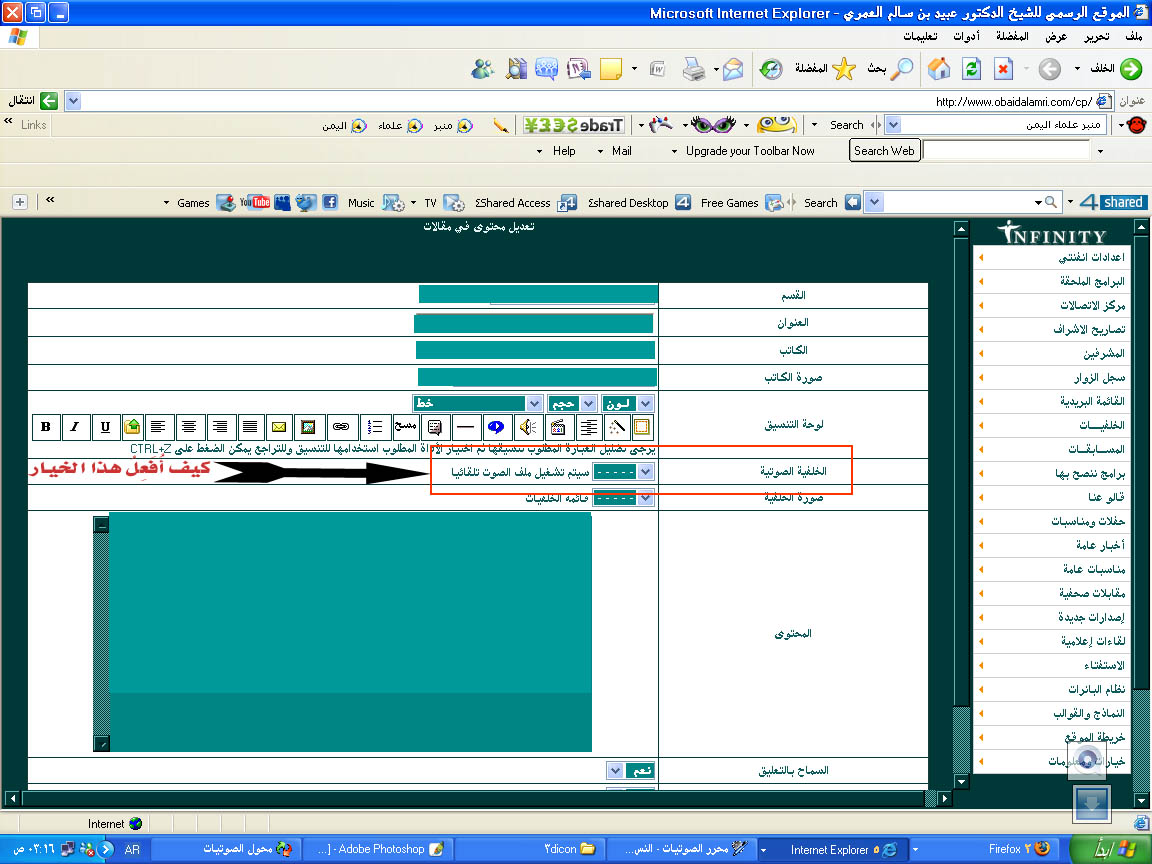The height and width of the screenshot is (864, 1152).
Task: Open the color (لون) dropdown
Action: (645, 403)
